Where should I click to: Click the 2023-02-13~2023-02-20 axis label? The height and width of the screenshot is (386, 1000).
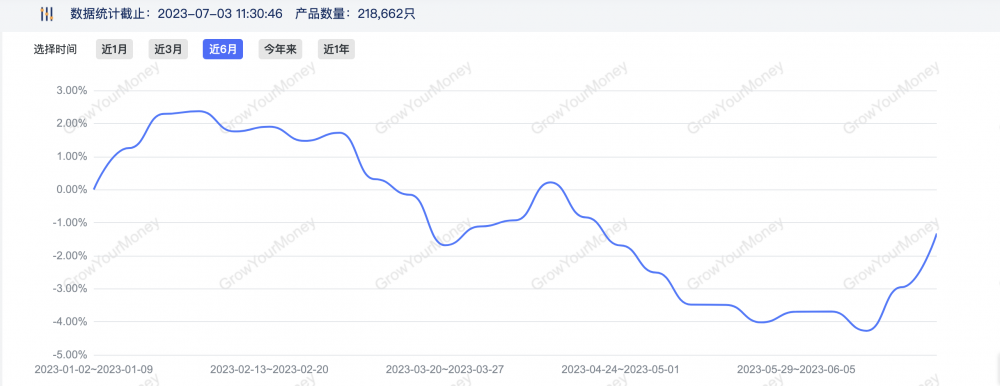(x=269, y=369)
